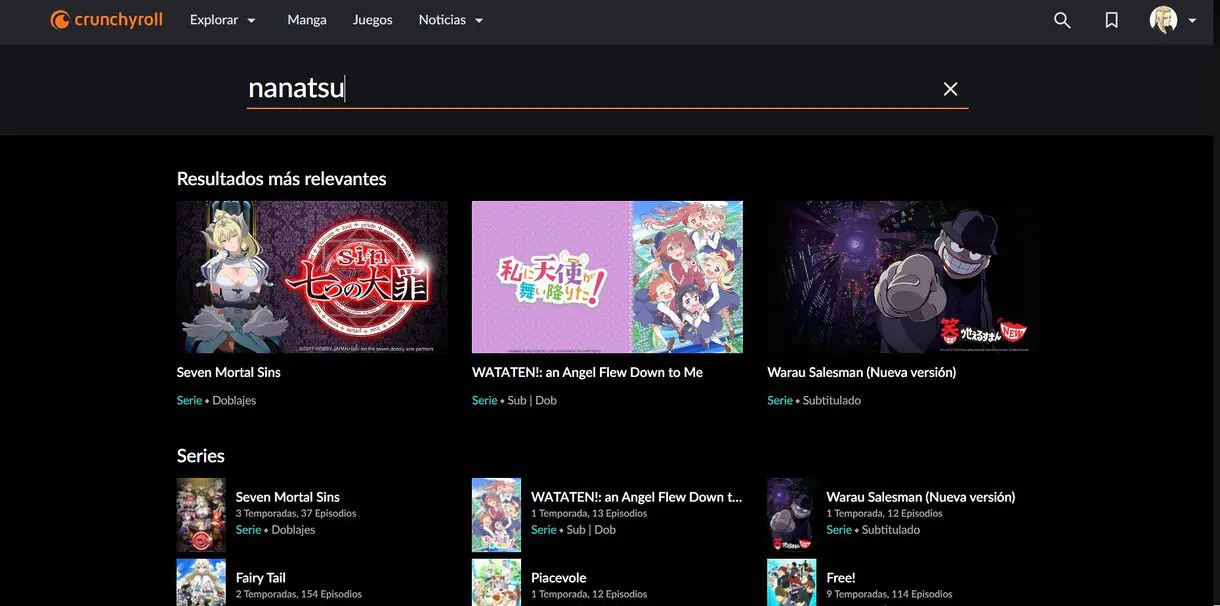The height and width of the screenshot is (606, 1220).
Task: Expand the Explorar dropdown menu
Action: tap(223, 20)
